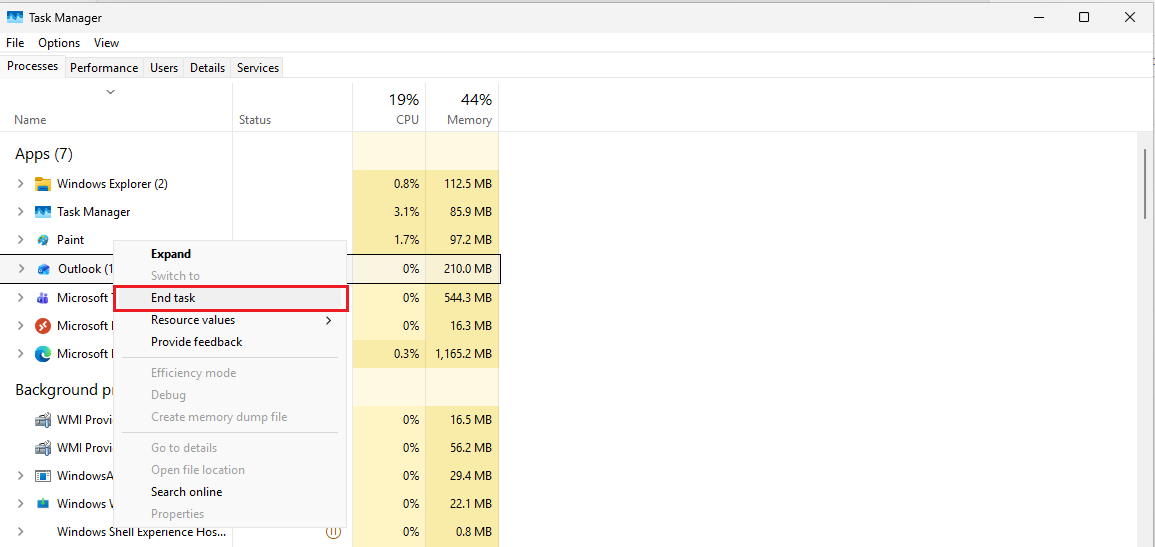Expand the Microsoft Edge process row
Image resolution: width=1155 pixels, height=547 pixels.
pos(21,353)
